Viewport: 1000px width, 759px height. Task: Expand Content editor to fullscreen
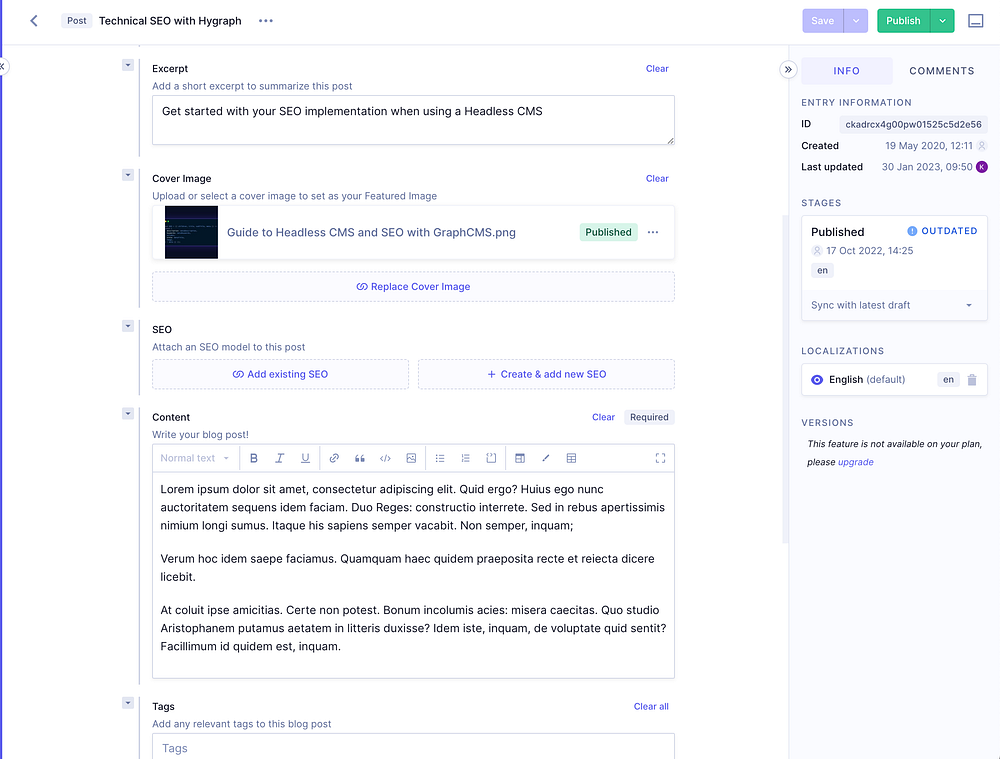[x=660, y=458]
